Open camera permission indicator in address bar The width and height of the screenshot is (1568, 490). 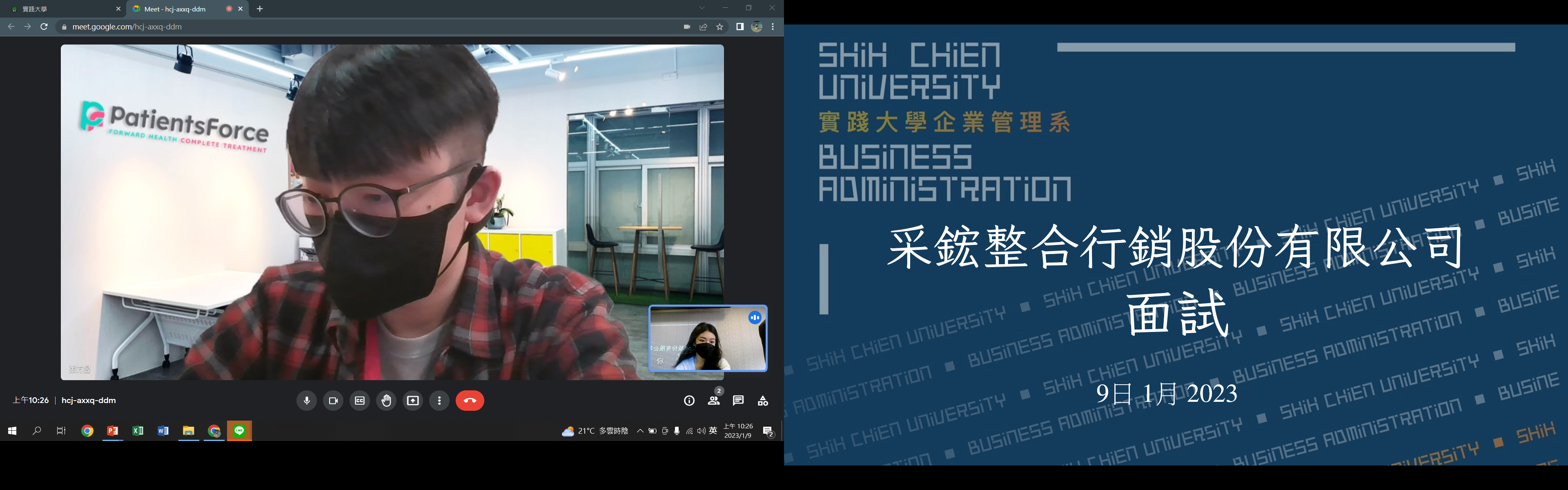pyautogui.click(x=687, y=27)
